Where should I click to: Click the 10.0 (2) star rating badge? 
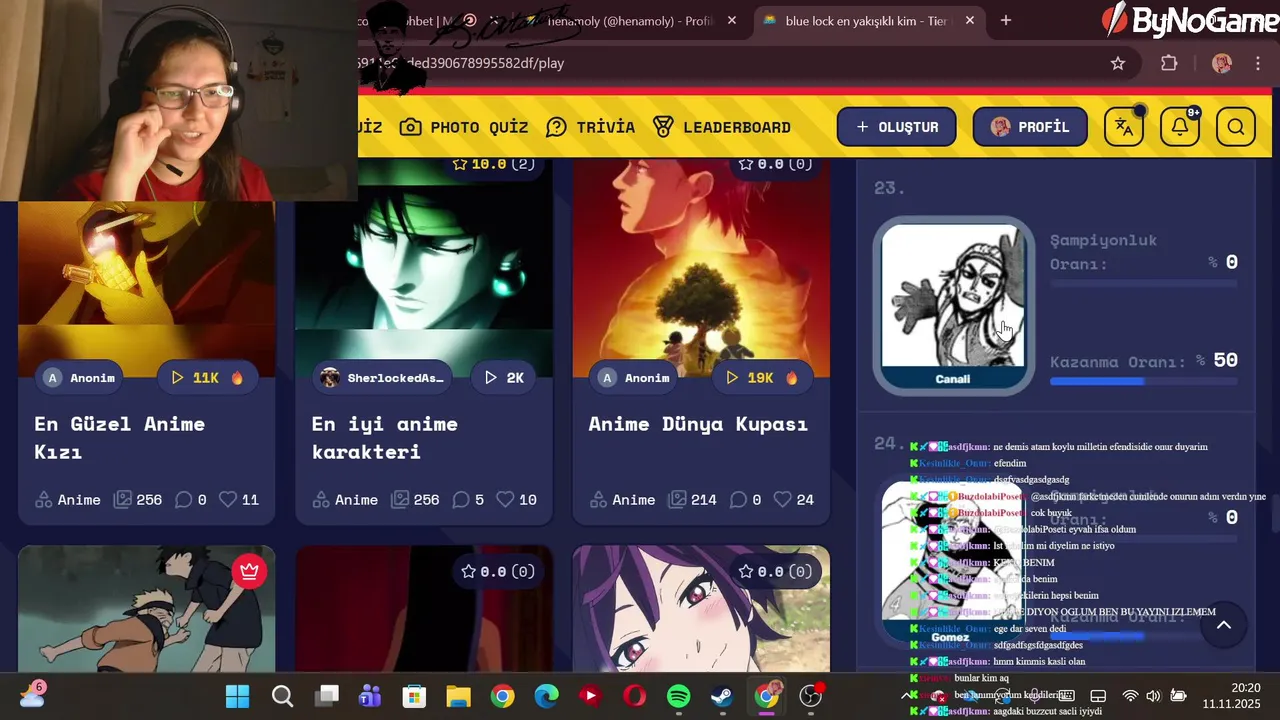pos(493,164)
